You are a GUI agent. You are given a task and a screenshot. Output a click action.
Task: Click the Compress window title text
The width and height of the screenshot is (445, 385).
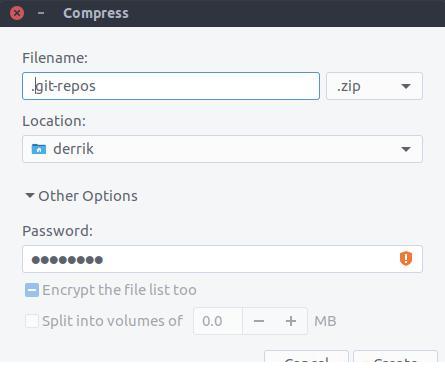[96, 13]
